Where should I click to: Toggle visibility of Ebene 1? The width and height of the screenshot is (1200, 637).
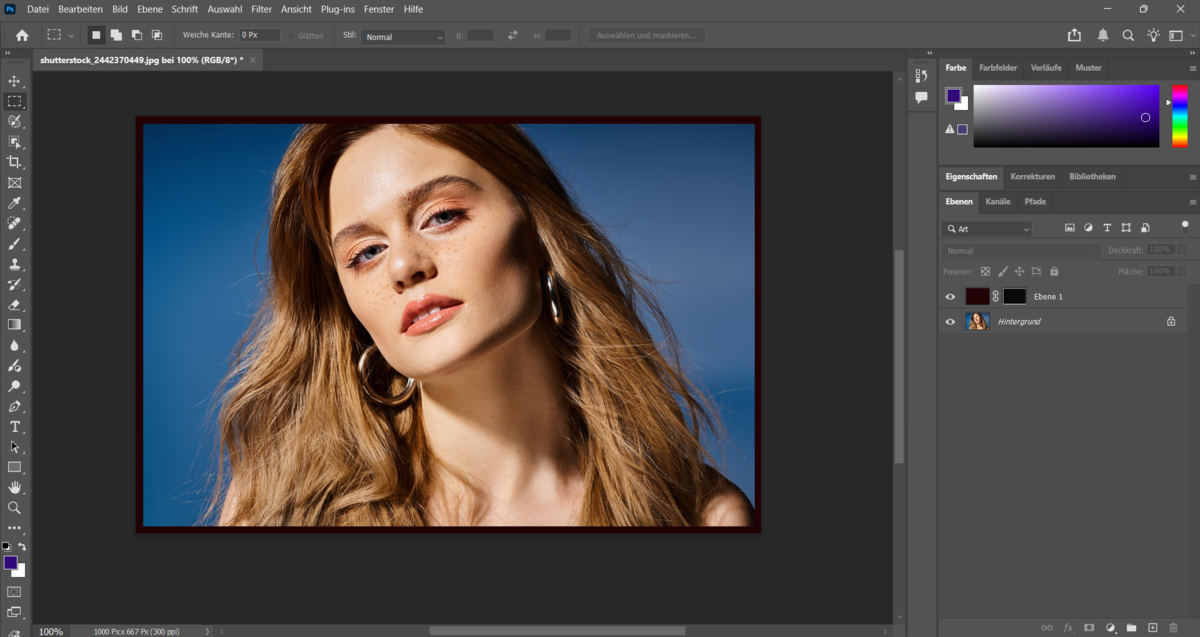tap(949, 296)
